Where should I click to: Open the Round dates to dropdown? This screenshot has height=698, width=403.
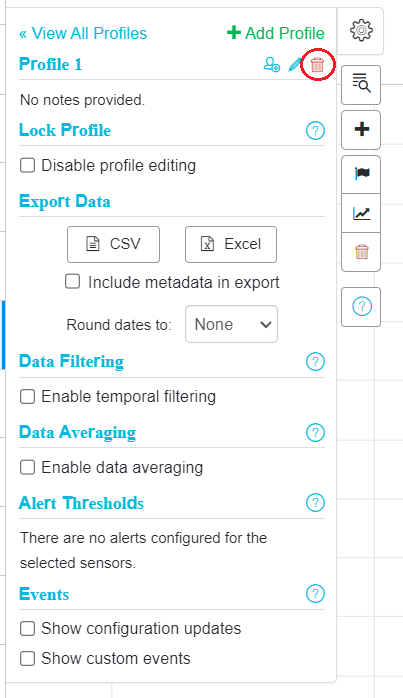click(232, 324)
